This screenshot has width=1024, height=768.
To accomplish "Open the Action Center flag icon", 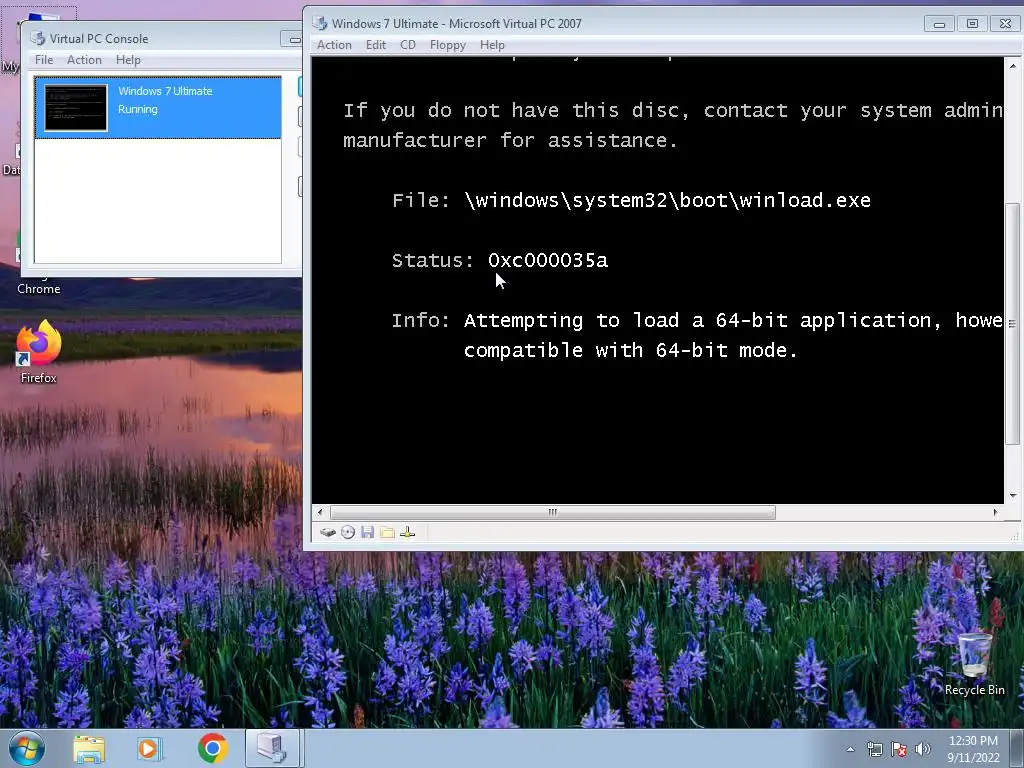I will (x=899, y=749).
